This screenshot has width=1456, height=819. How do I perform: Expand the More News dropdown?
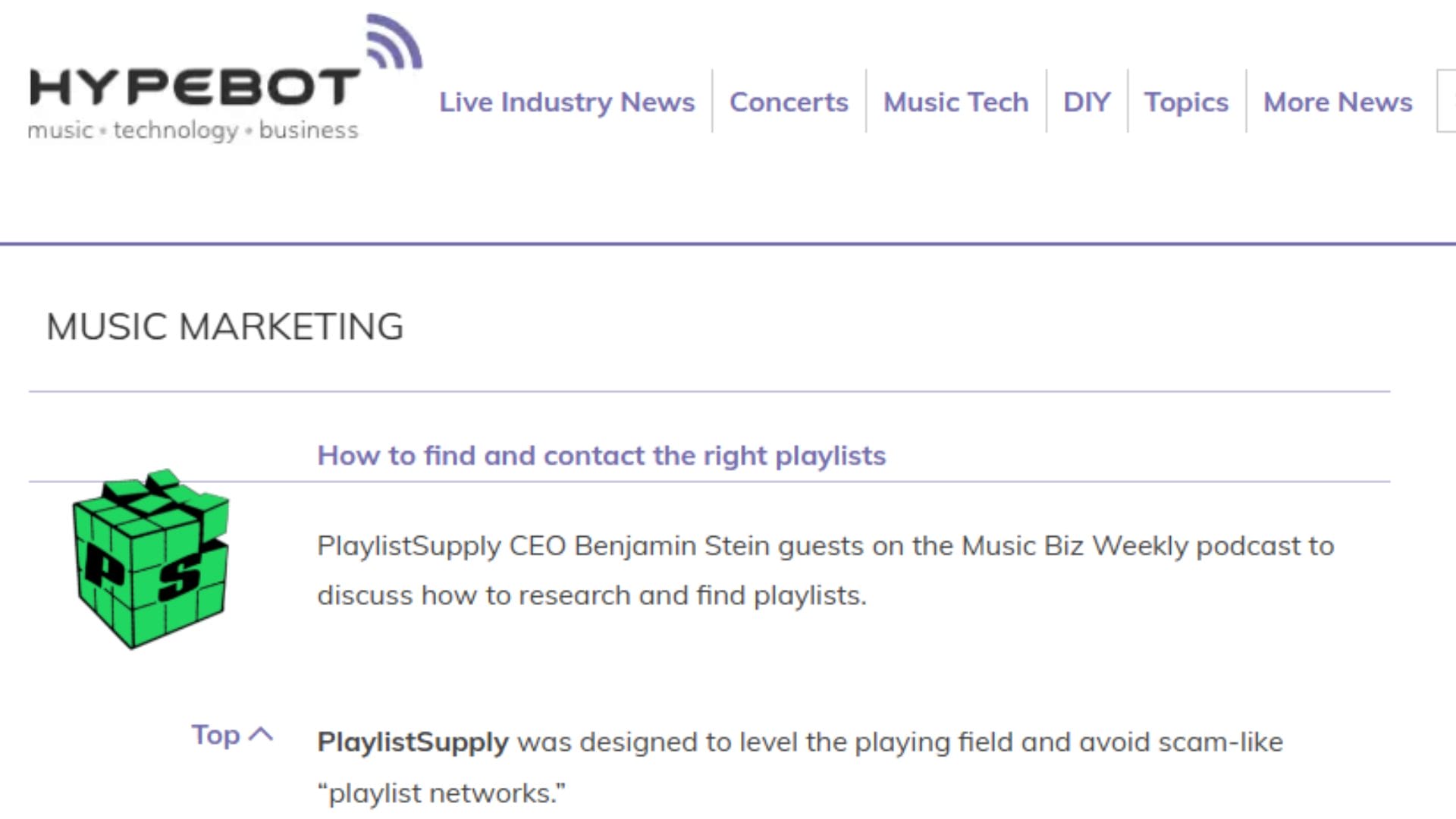tap(1338, 102)
